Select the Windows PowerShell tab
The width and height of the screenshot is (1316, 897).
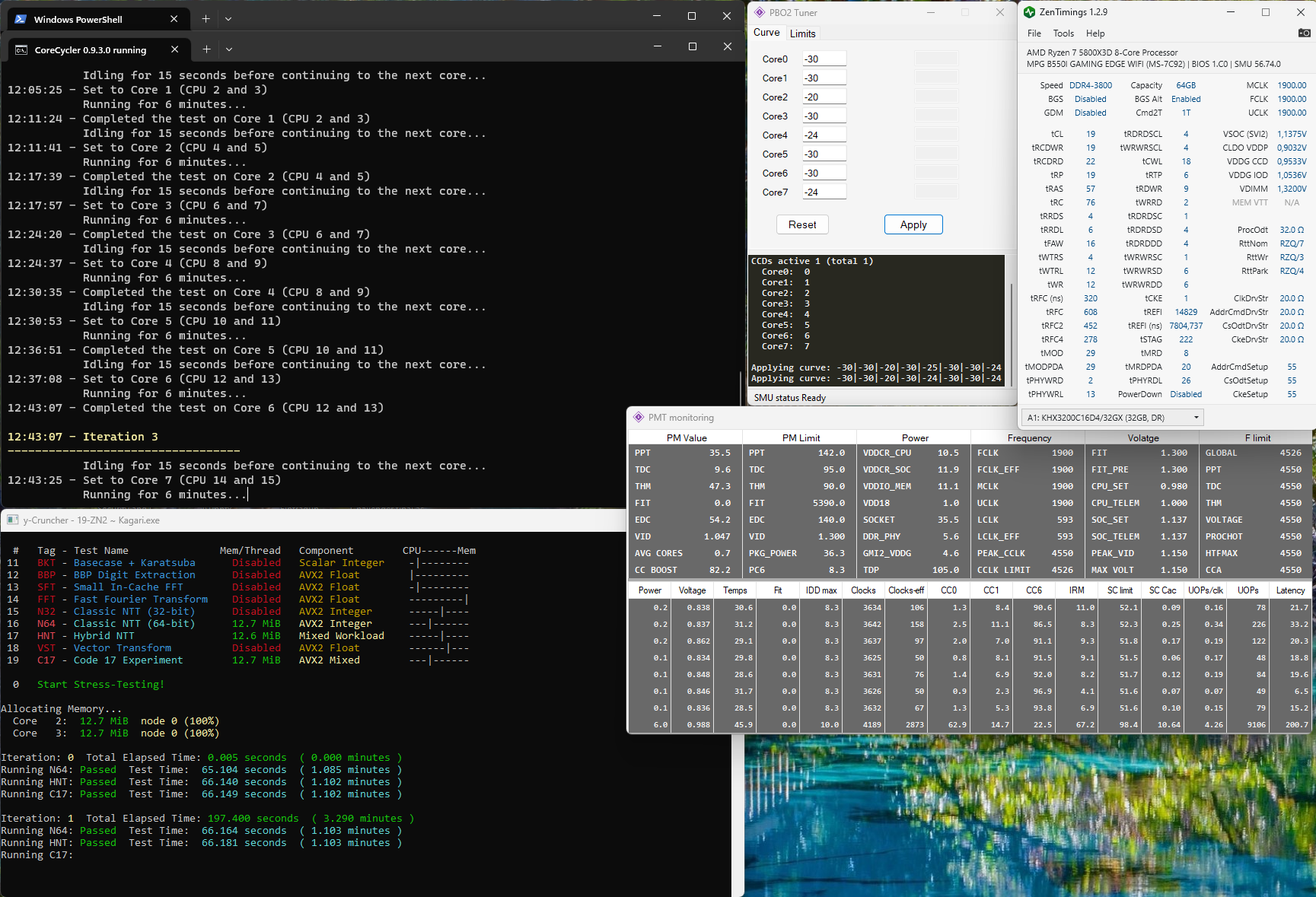[97, 19]
